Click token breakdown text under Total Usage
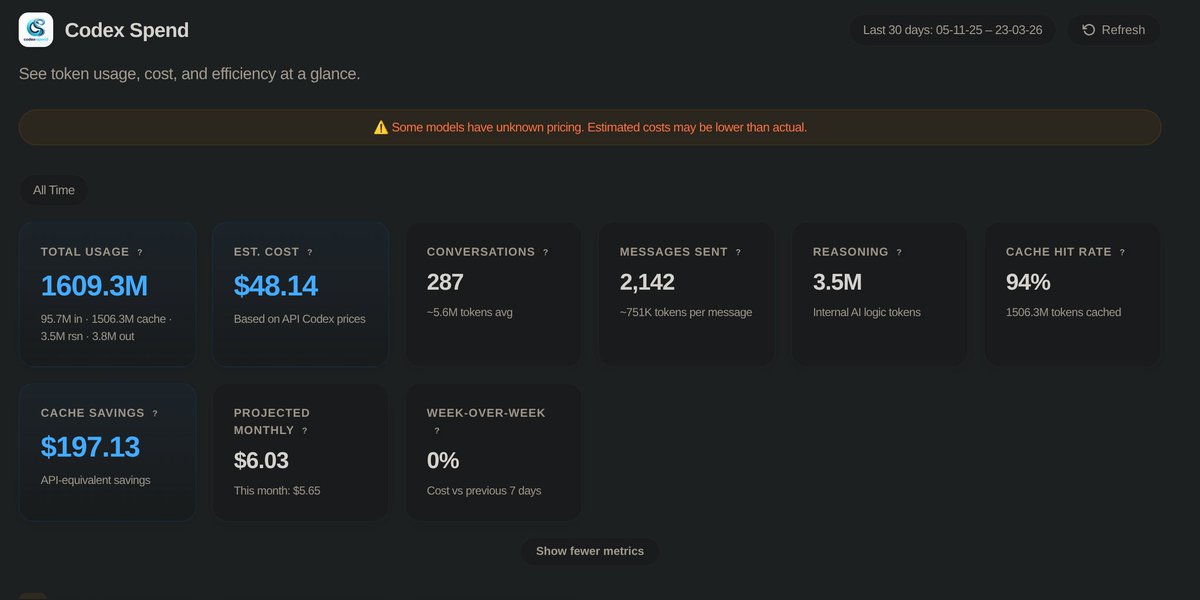Viewport: 1200px width, 600px height. click(x=107, y=327)
